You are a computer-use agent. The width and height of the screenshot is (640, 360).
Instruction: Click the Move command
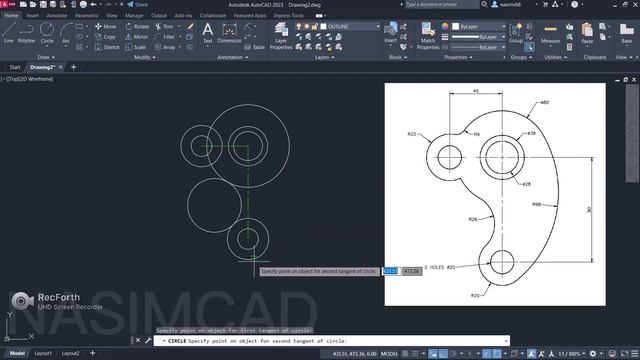pyautogui.click(x=105, y=26)
